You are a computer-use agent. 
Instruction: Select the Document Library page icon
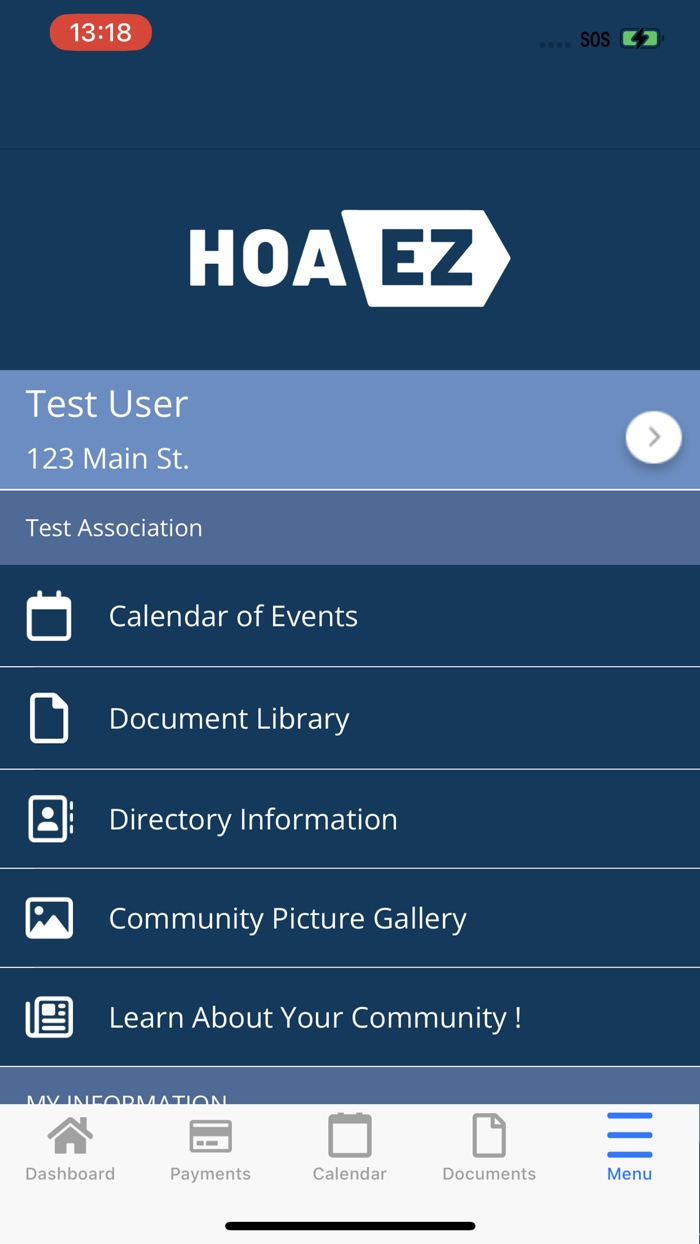click(x=49, y=717)
